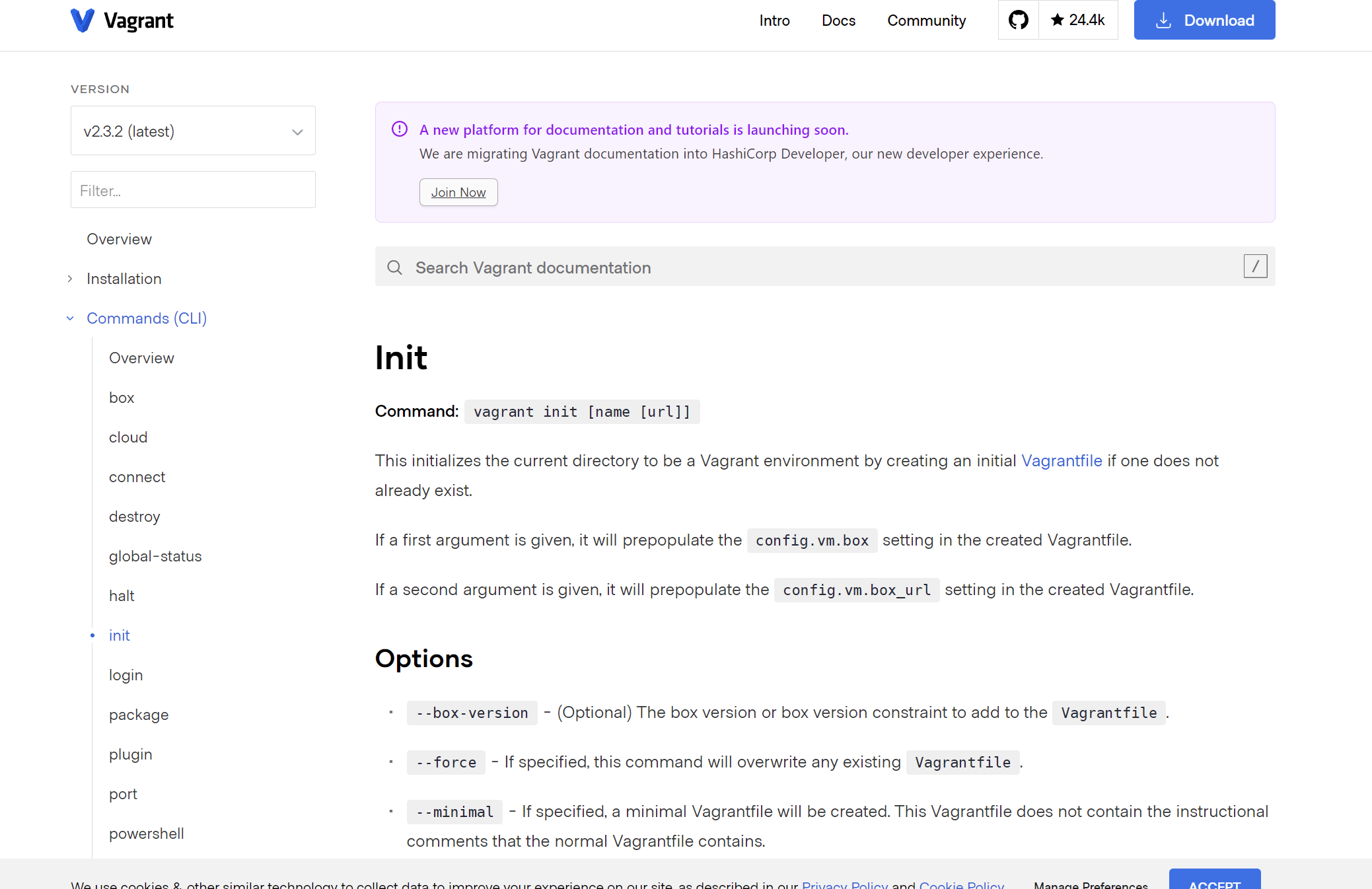The image size is (1372, 889).
Task: Click the search magnifier icon
Action: tap(394, 267)
